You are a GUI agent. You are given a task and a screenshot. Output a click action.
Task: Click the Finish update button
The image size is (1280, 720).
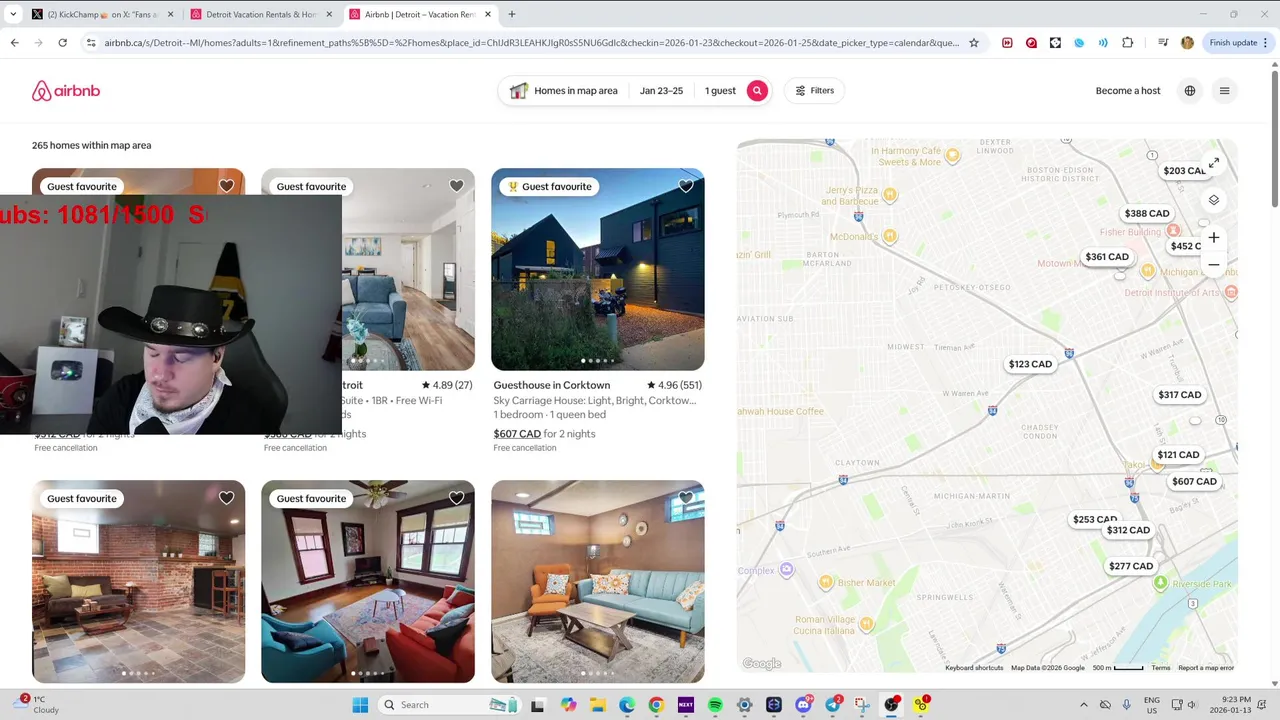pyautogui.click(x=1238, y=43)
